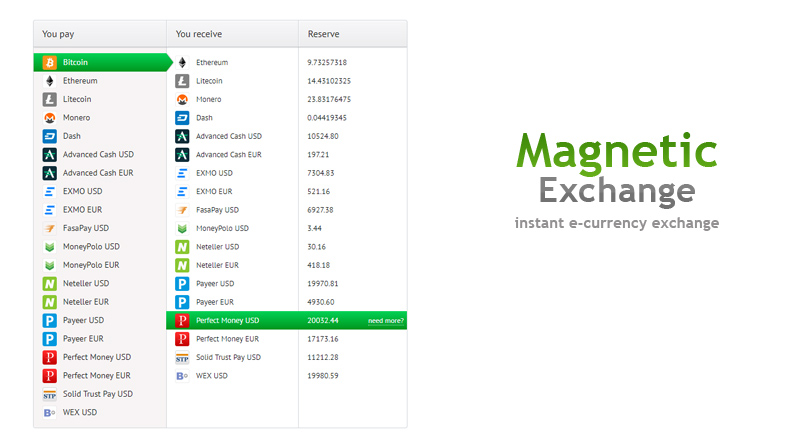Choose Solid Trust Pay USD in You pay

(98, 394)
